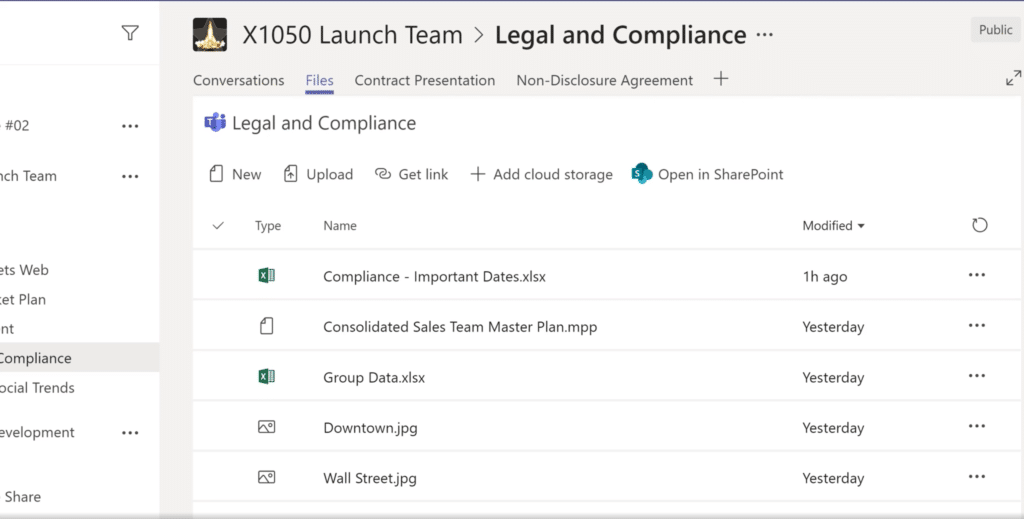Viewport: 1024px width, 519px height.
Task: Open more actions for Compliance - Important Dates.xlsx
Action: [x=977, y=275]
